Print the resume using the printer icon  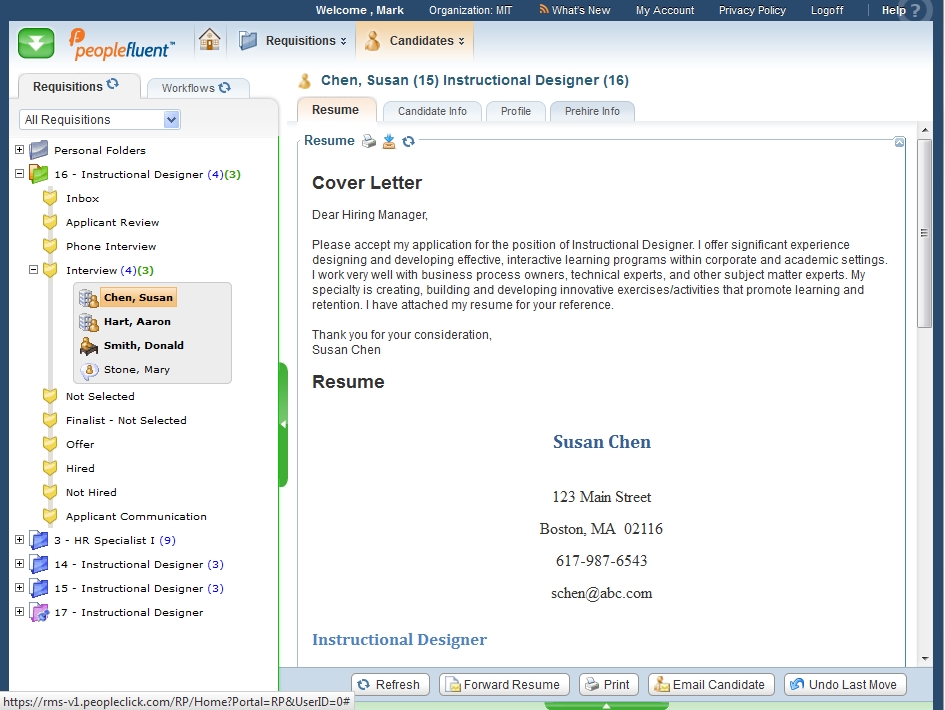(369, 141)
